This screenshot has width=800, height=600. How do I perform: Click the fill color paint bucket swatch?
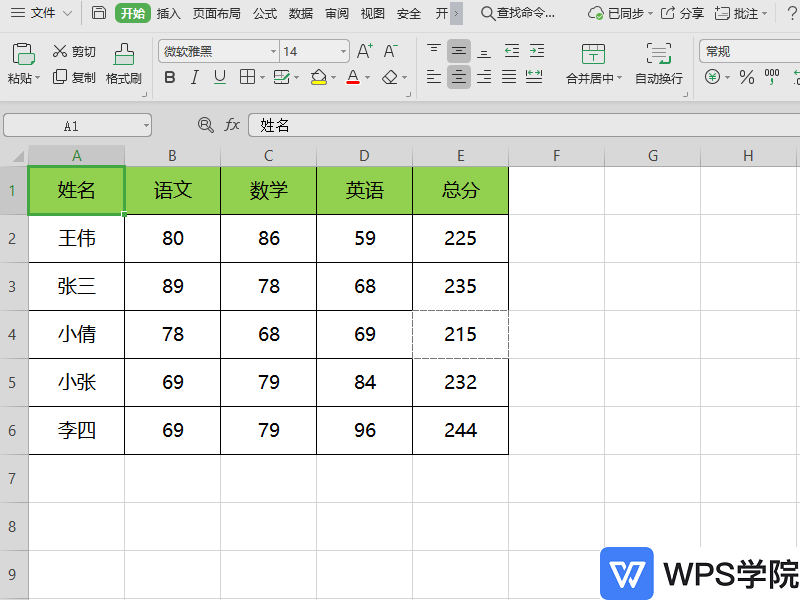click(317, 77)
